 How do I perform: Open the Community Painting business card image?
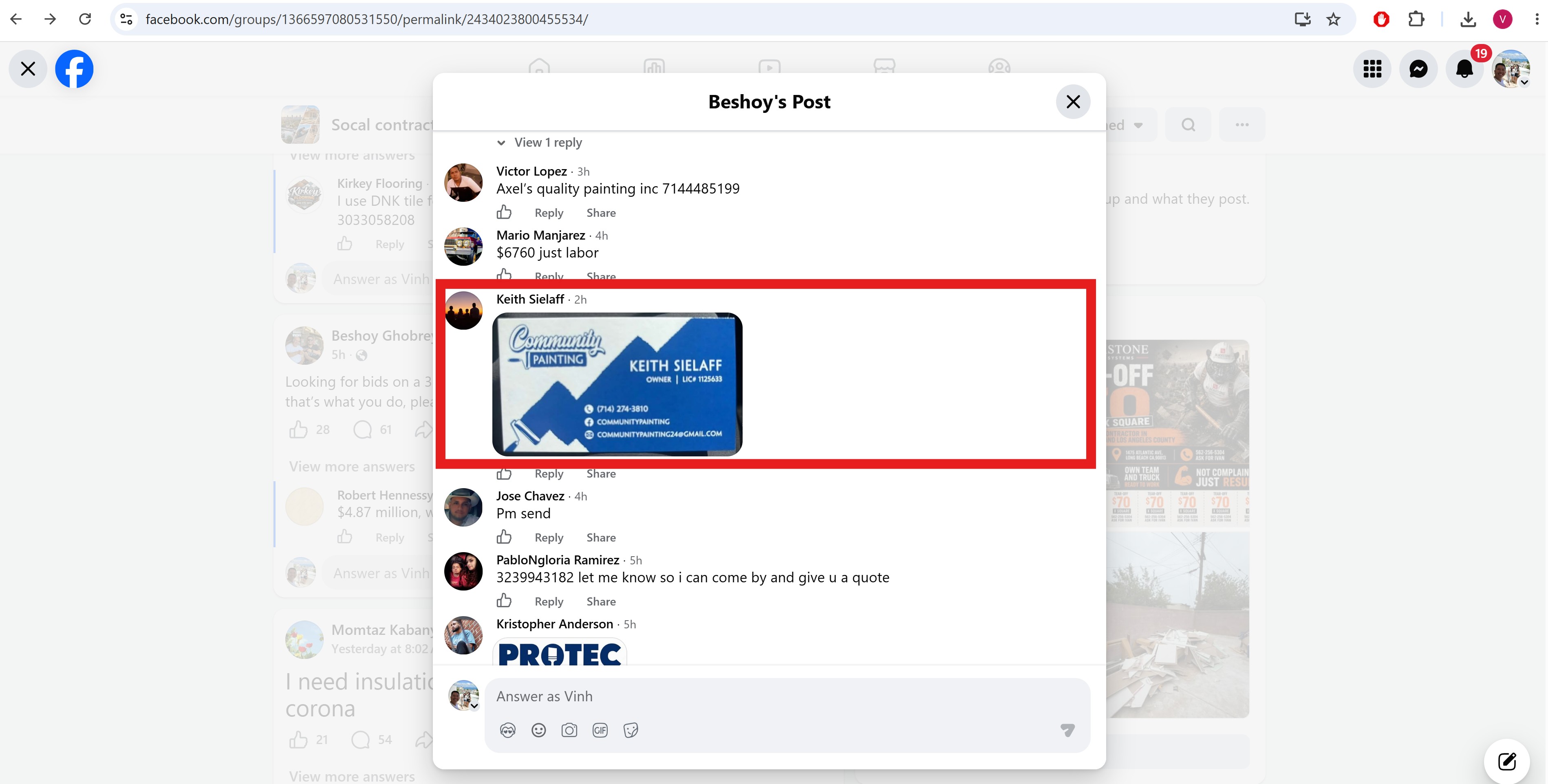click(x=617, y=385)
